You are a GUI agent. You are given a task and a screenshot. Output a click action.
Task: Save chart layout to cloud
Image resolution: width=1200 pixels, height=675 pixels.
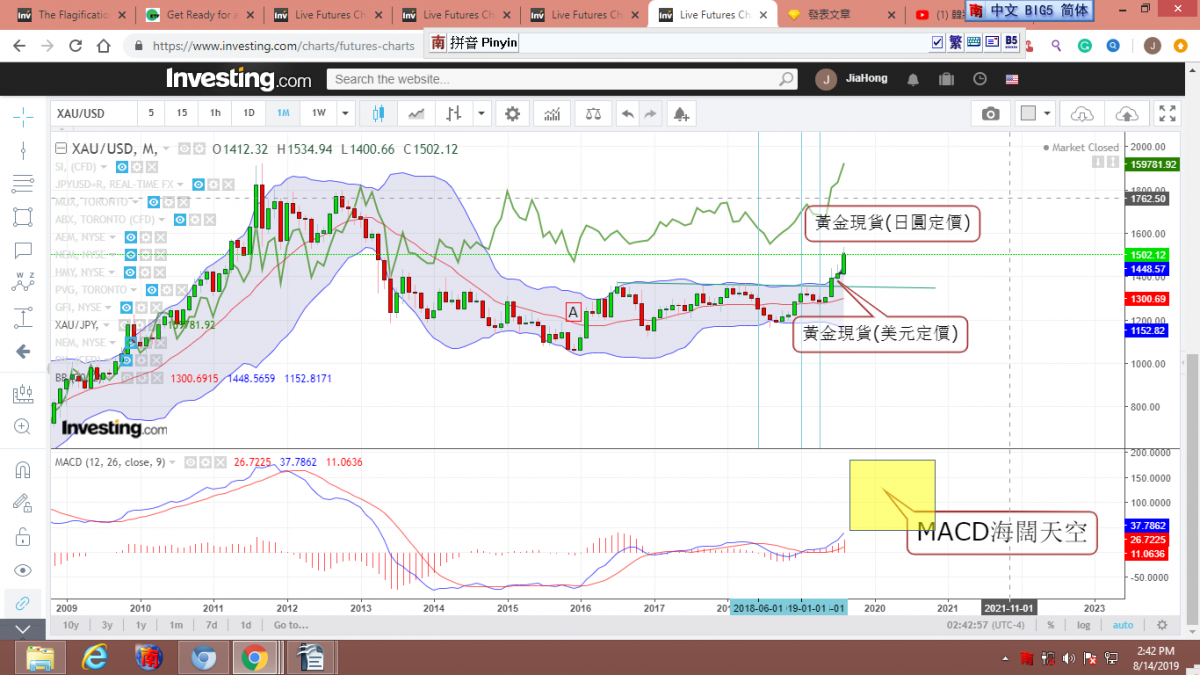click(x=1126, y=114)
